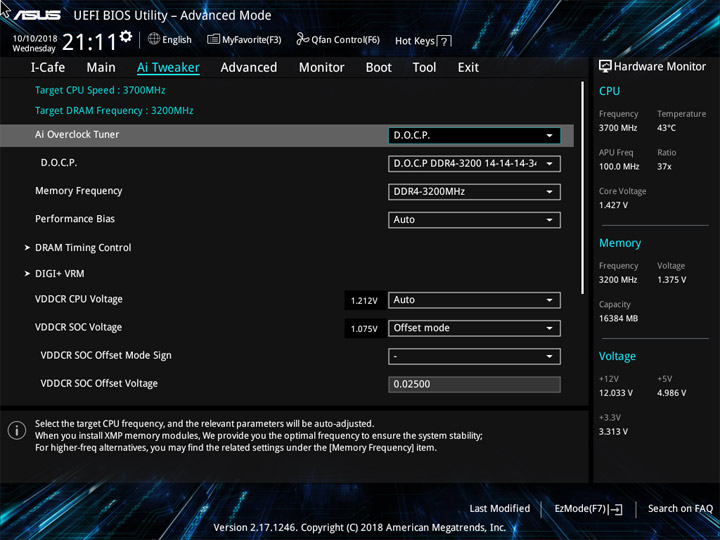Screen dimensions: 720x540
Task: Open the Advanced tab
Action: click(x=248, y=68)
